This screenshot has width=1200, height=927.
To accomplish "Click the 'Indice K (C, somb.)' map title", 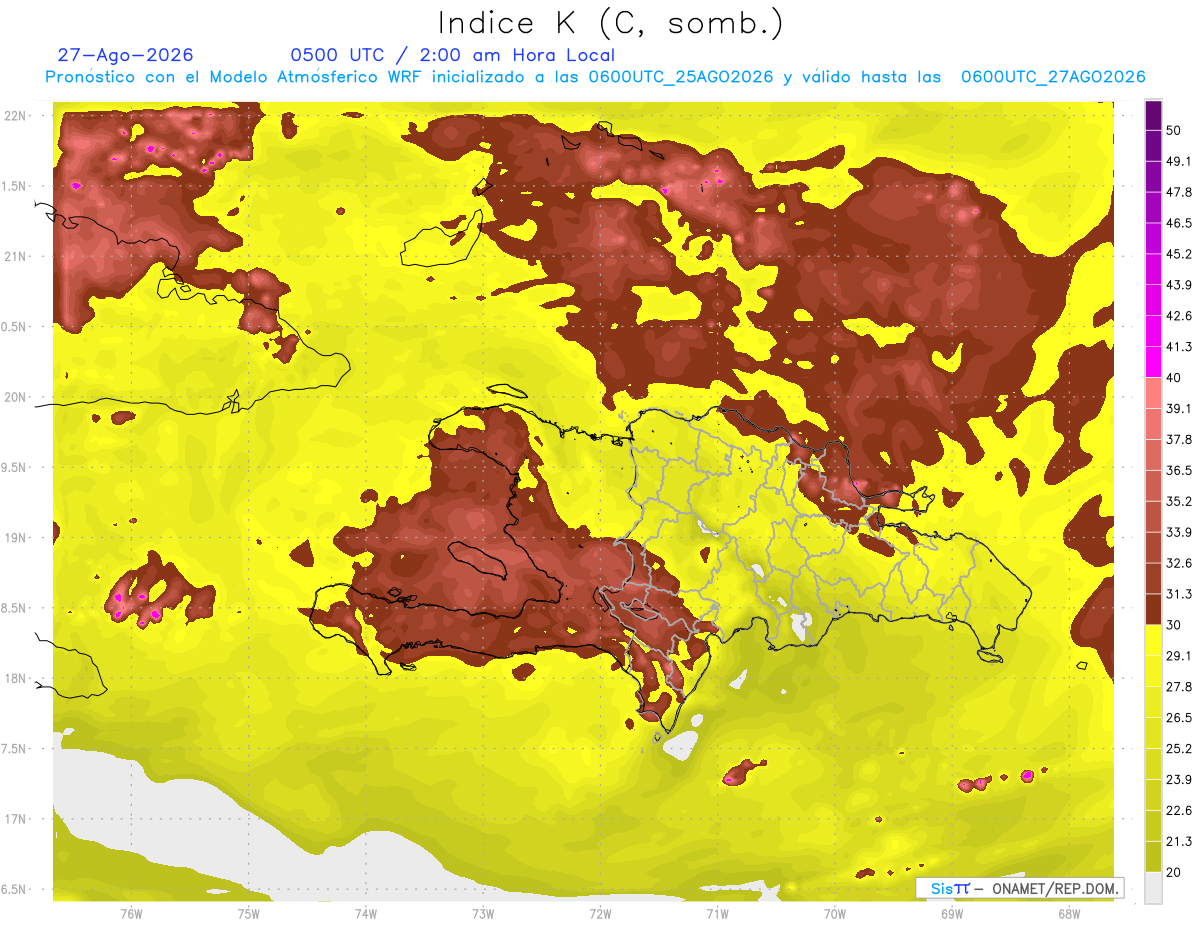I will pos(611,23).
